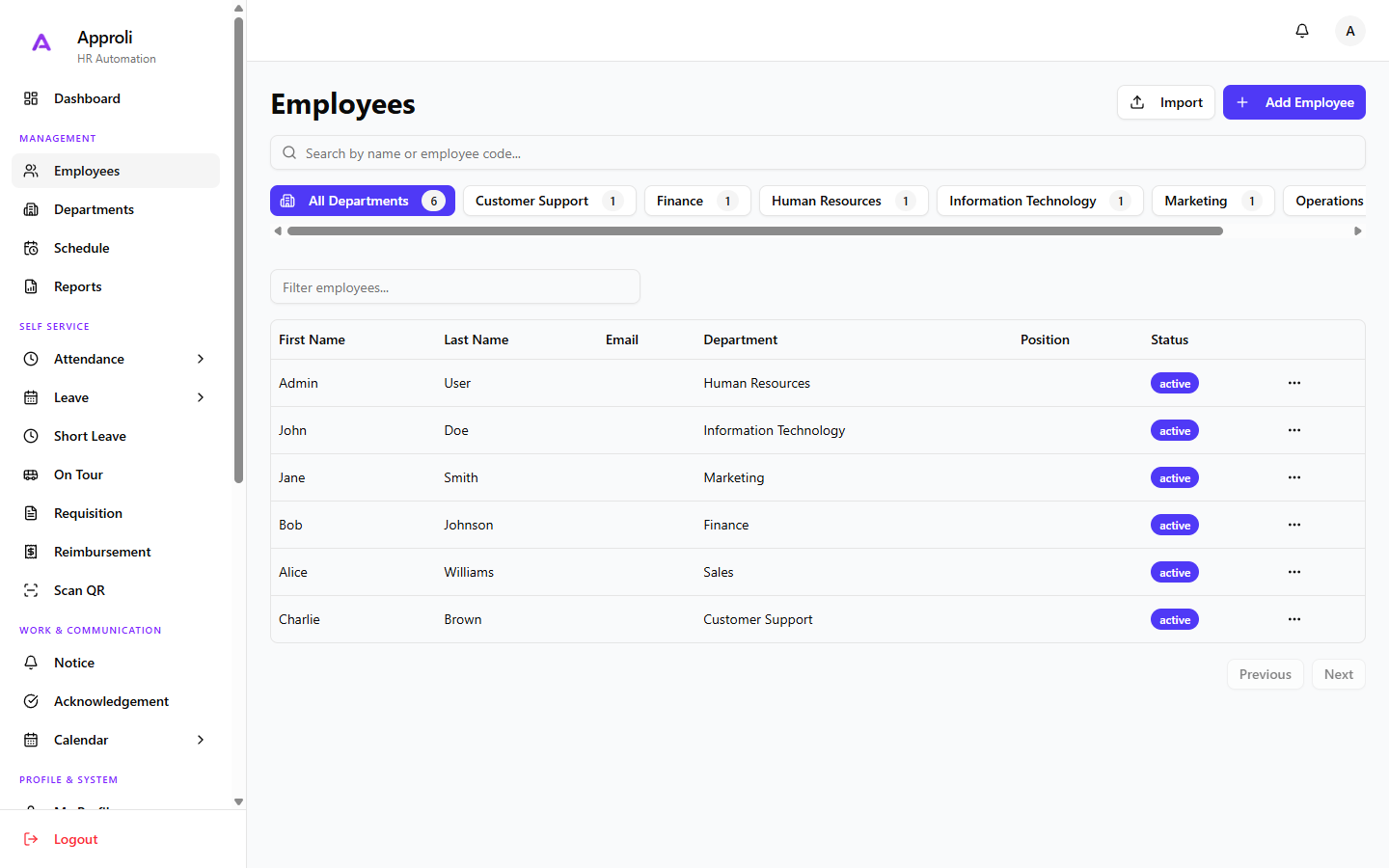
Task: Click the First Name column header
Action: click(x=312, y=339)
